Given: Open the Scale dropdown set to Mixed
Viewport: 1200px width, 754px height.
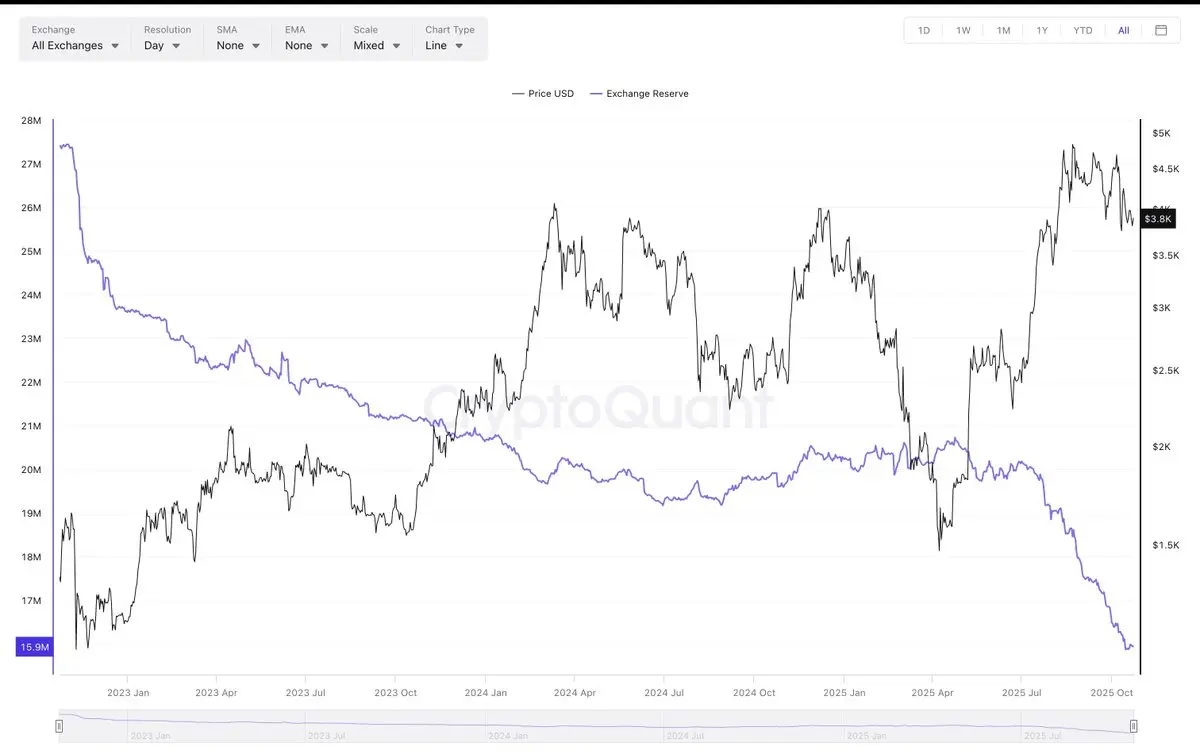Looking at the screenshot, I should [x=376, y=46].
